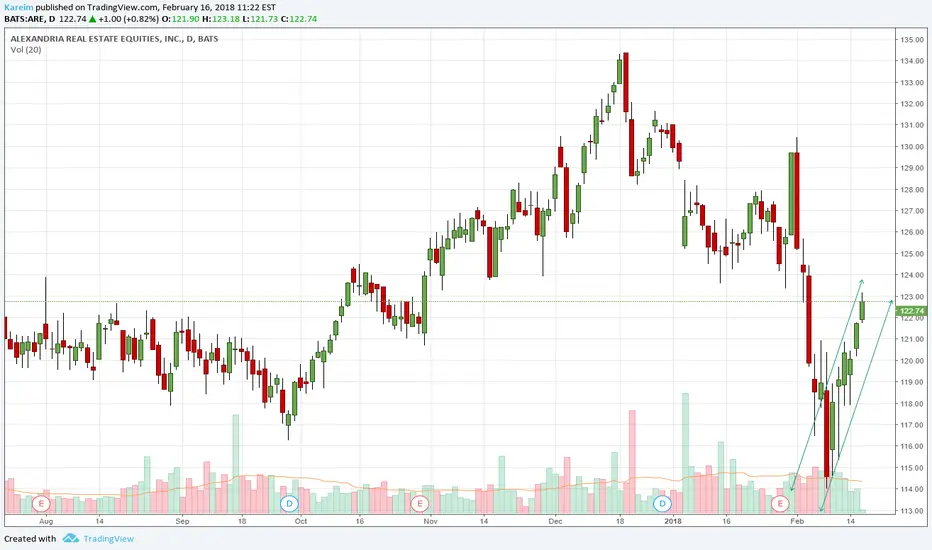Click the Feb date axis label
Image resolution: width=932 pixels, height=550 pixels.
click(796, 521)
